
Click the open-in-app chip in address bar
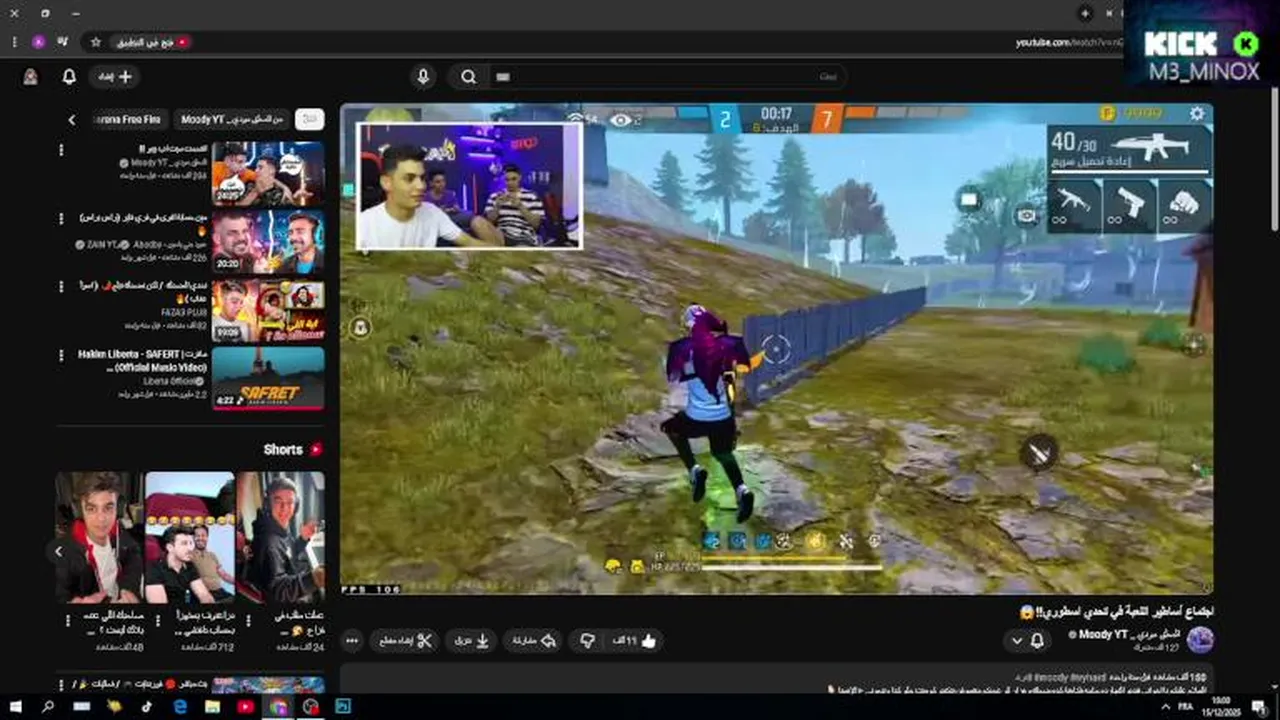coord(150,42)
